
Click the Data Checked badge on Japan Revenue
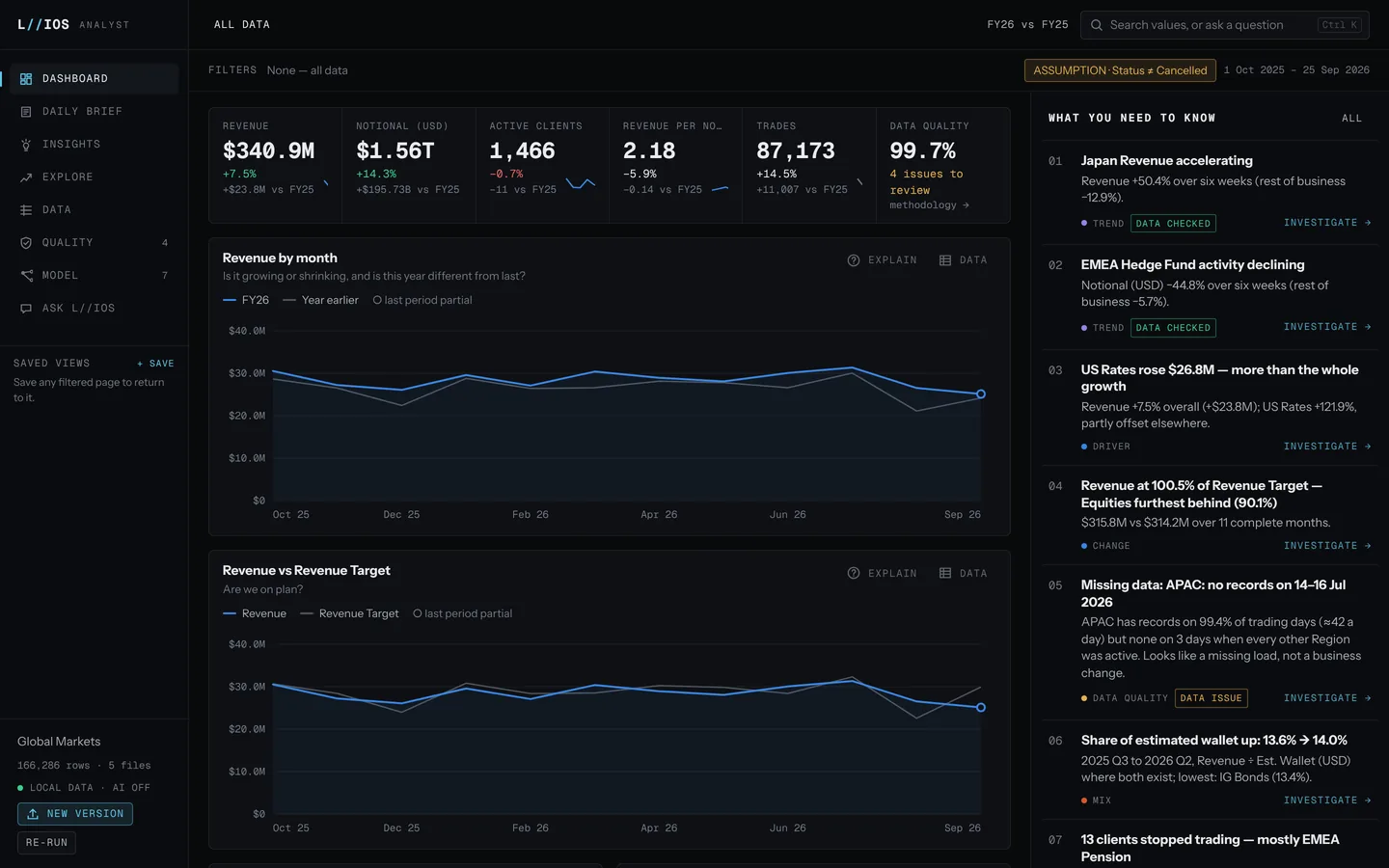(x=1173, y=224)
